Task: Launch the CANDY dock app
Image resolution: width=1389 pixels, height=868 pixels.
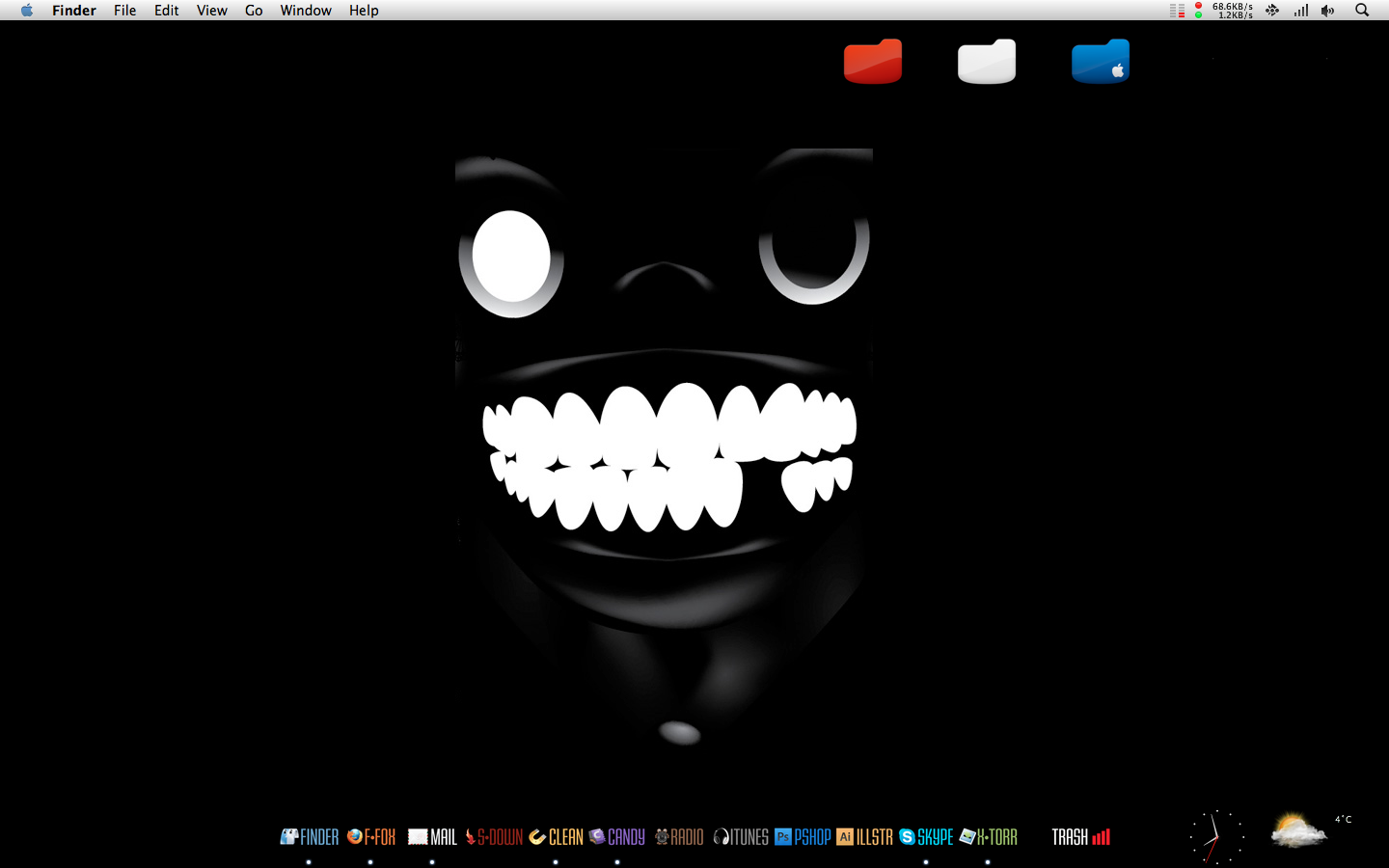Action: 616,837
